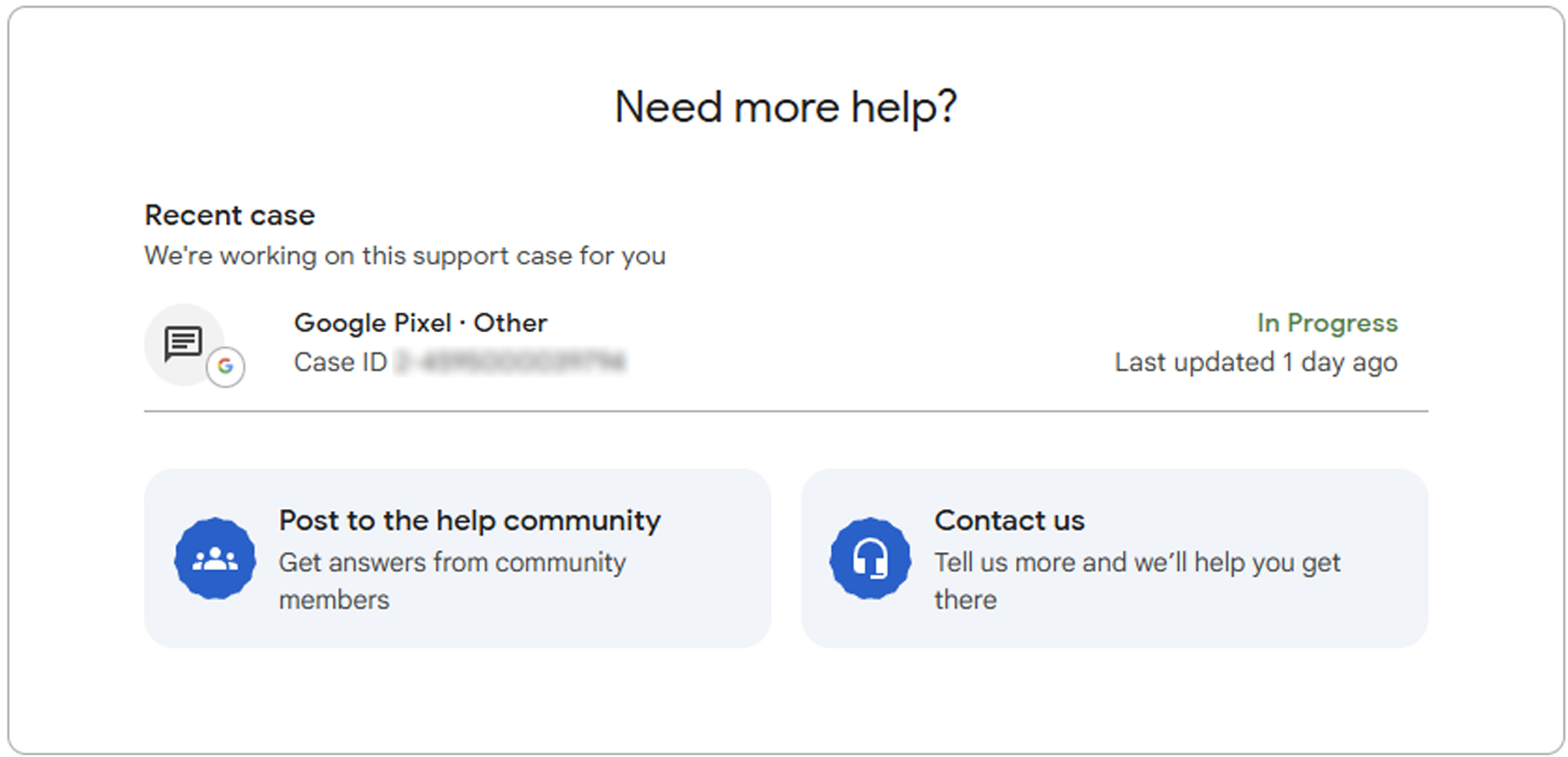Image resolution: width=1568 pixels, height=757 pixels.
Task: Click the green In Progress status
Action: click(x=1326, y=323)
